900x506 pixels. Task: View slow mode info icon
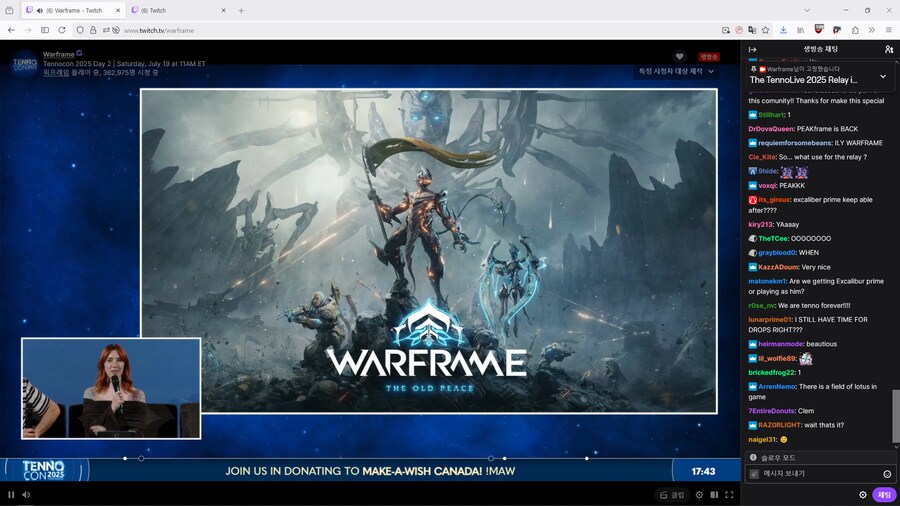click(x=753, y=457)
